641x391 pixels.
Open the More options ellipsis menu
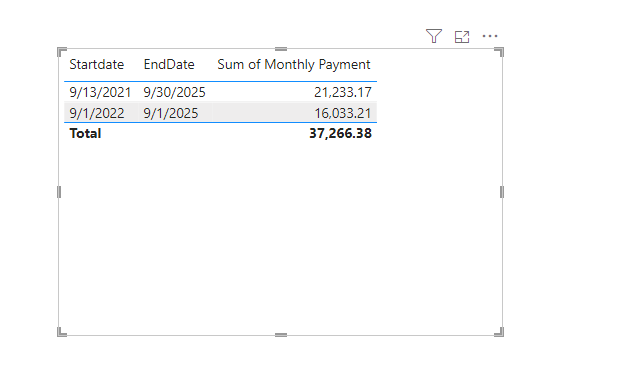click(x=490, y=36)
